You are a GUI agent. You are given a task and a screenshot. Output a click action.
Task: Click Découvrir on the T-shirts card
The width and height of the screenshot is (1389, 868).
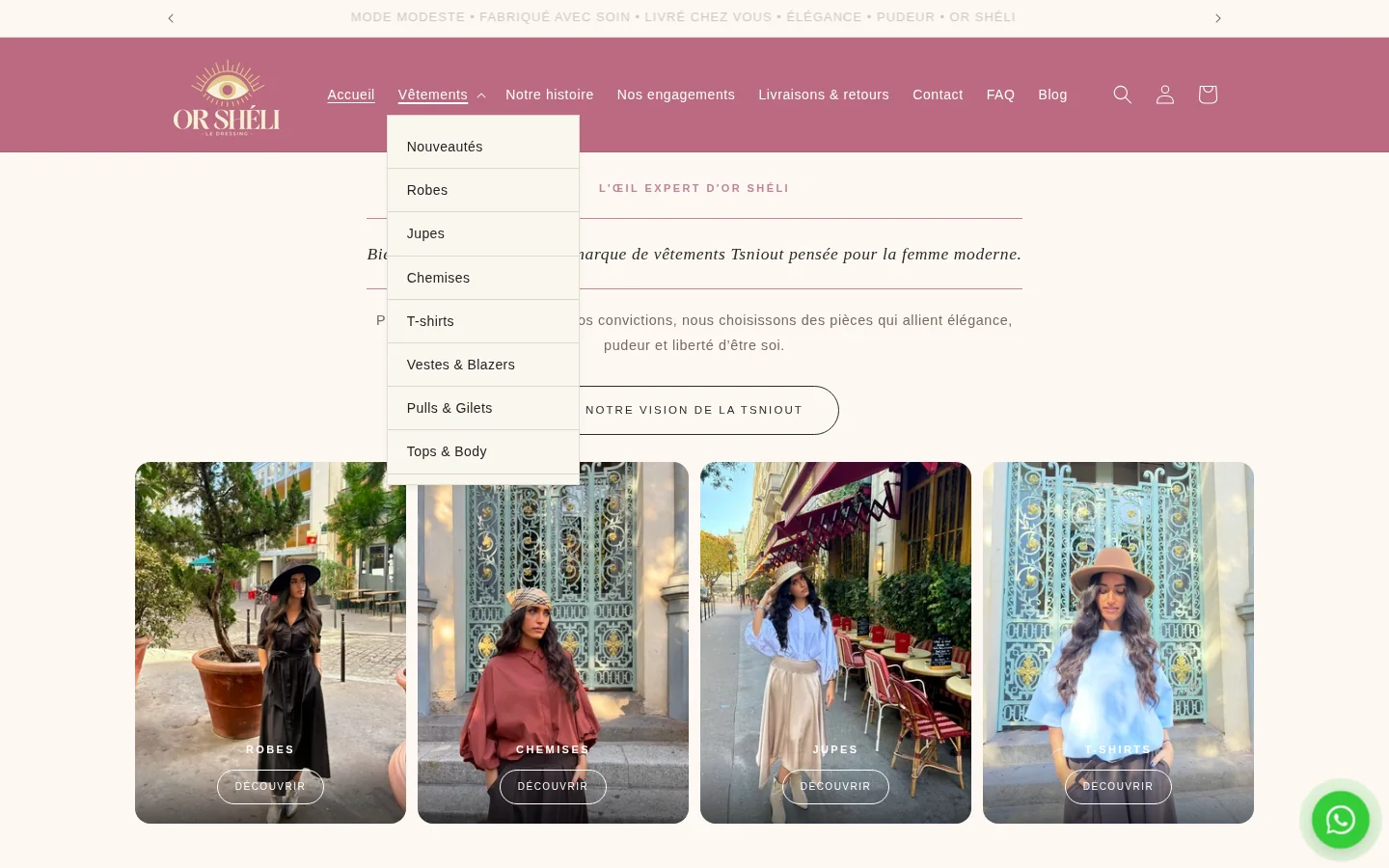click(1118, 786)
